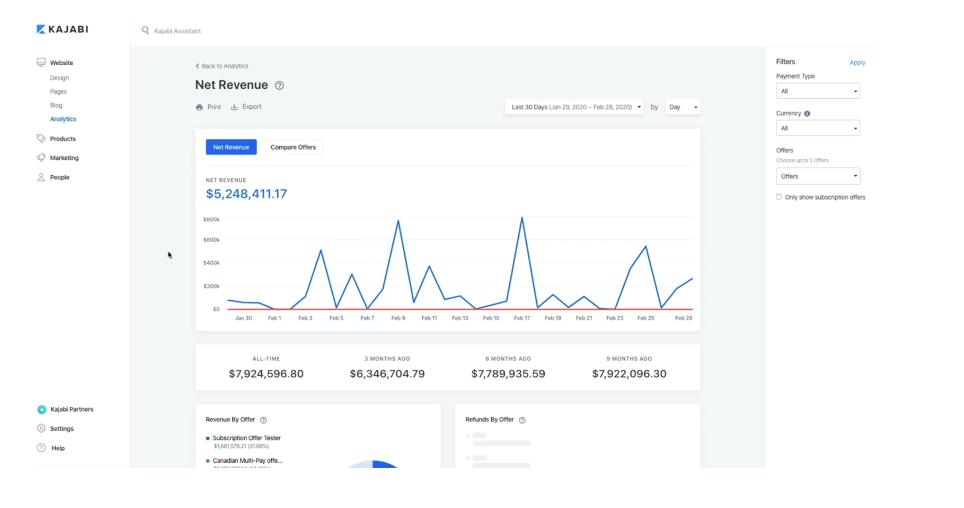Apply the filters
Viewport: 964px width, 508px height.
[857, 63]
